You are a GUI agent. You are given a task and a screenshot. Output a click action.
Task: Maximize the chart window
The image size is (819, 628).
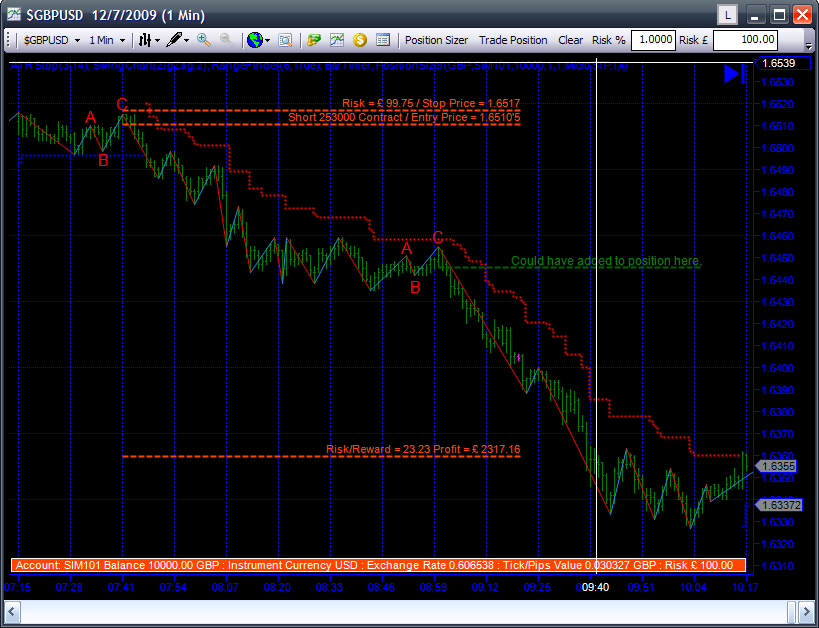779,15
